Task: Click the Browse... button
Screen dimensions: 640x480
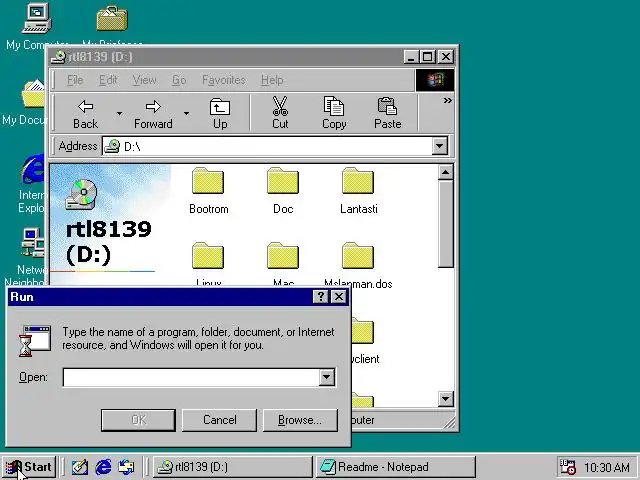Action: pyautogui.click(x=300, y=420)
